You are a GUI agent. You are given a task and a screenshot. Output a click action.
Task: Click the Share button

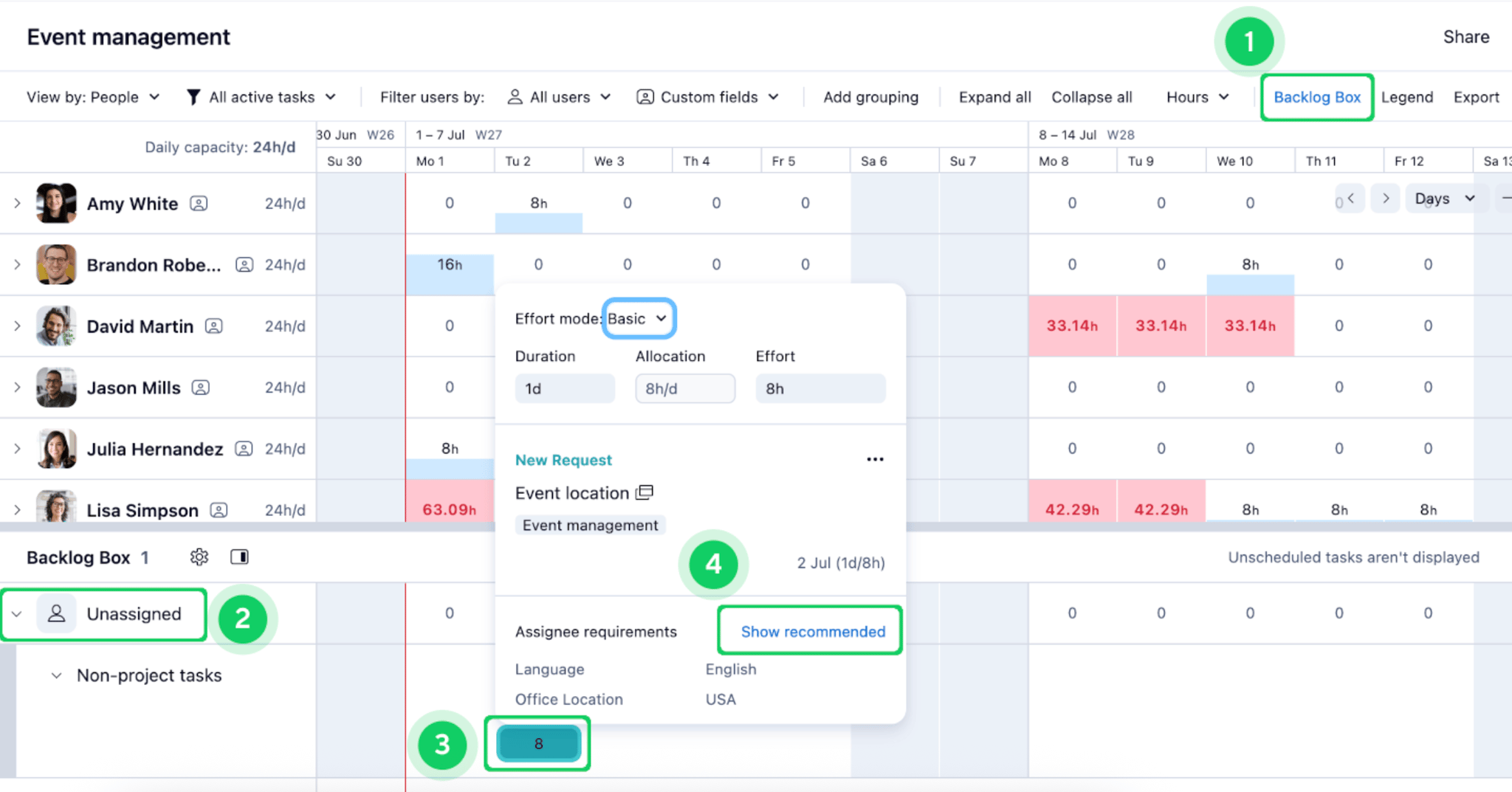click(1466, 36)
